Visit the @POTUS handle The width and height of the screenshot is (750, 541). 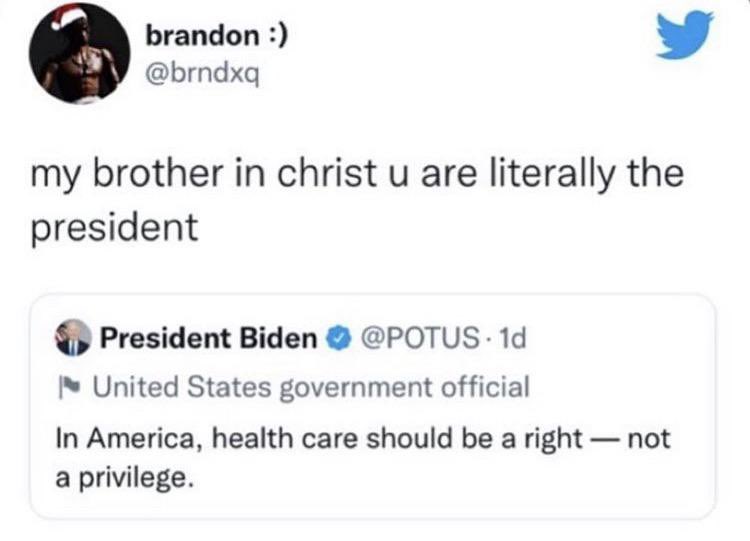click(420, 338)
